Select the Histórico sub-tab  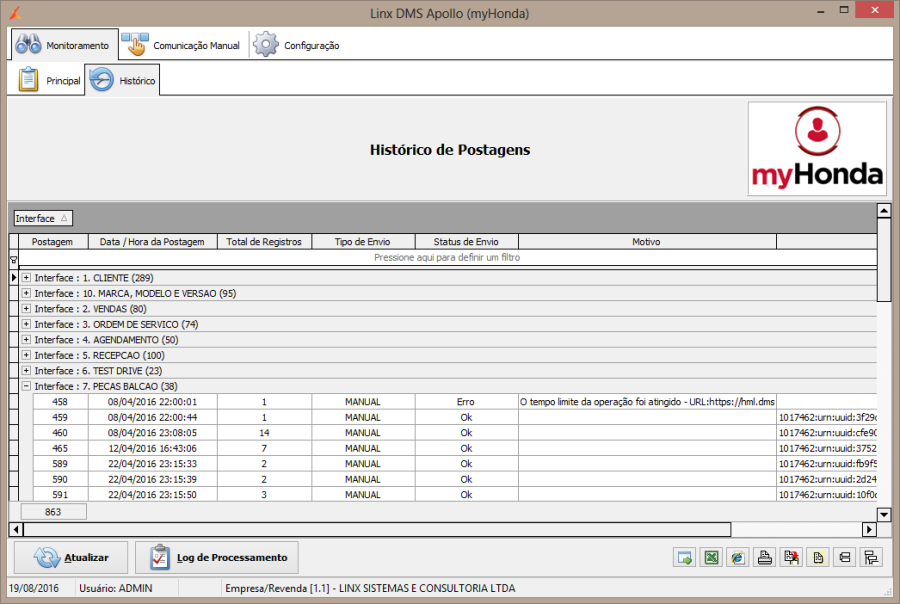pyautogui.click(x=122, y=80)
